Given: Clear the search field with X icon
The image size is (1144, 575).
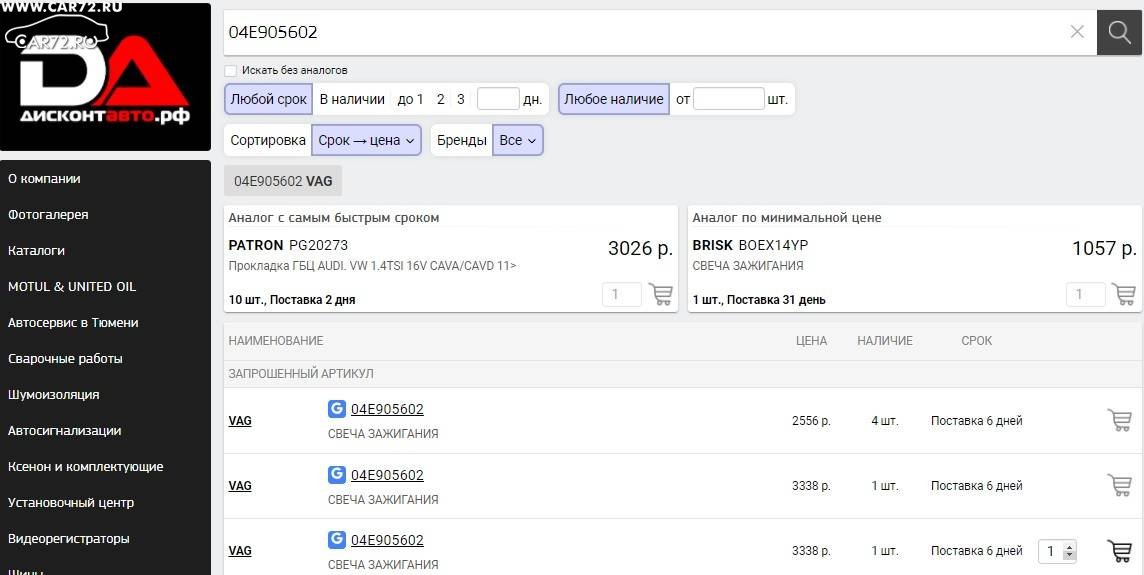Looking at the screenshot, I should (1077, 32).
